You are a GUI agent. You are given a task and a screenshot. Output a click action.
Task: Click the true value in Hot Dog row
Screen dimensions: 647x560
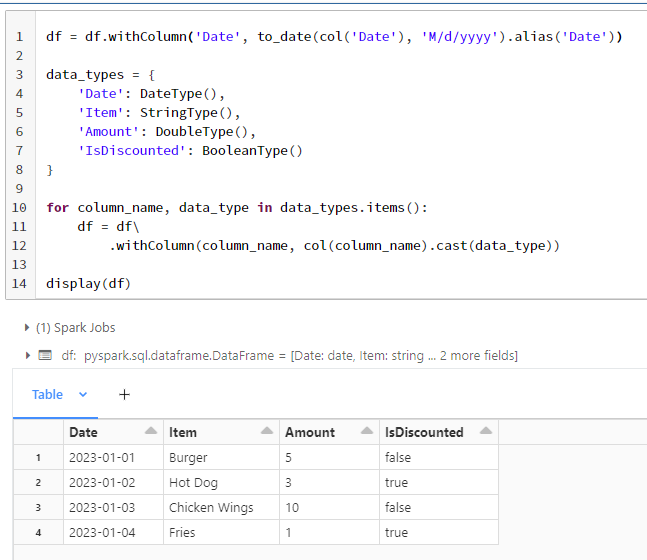click(x=396, y=483)
